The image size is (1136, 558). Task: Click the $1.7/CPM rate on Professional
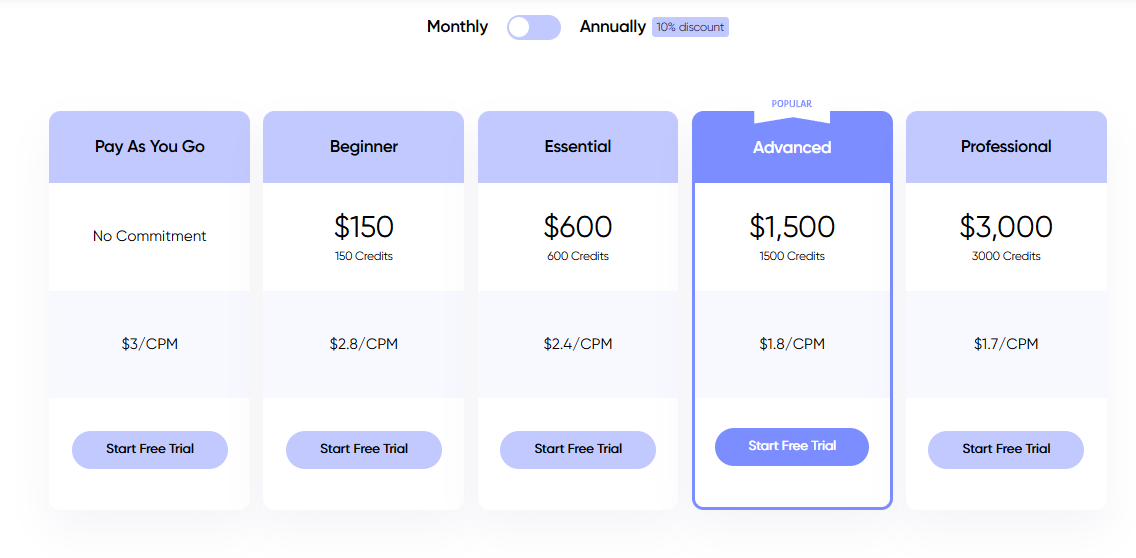1006,343
